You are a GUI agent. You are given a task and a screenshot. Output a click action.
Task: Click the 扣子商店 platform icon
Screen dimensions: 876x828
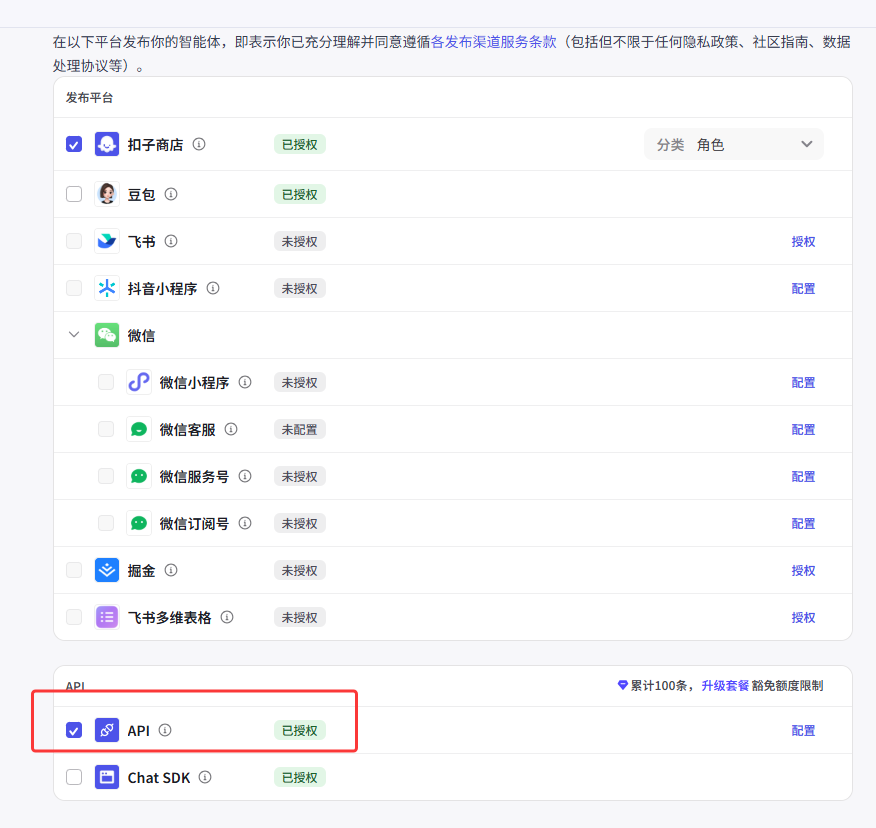pyautogui.click(x=107, y=144)
